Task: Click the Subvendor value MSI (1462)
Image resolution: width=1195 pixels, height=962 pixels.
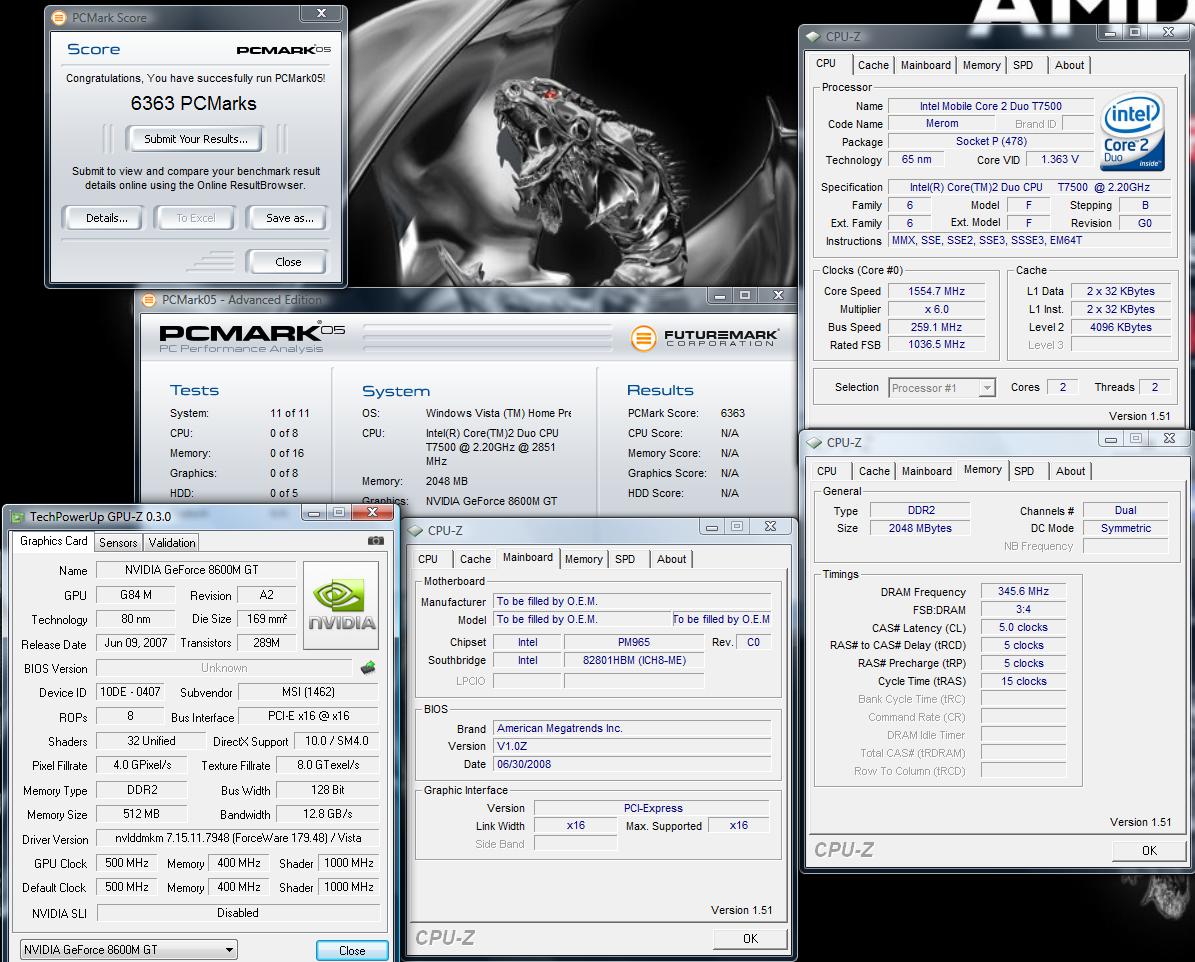Action: click(x=309, y=691)
